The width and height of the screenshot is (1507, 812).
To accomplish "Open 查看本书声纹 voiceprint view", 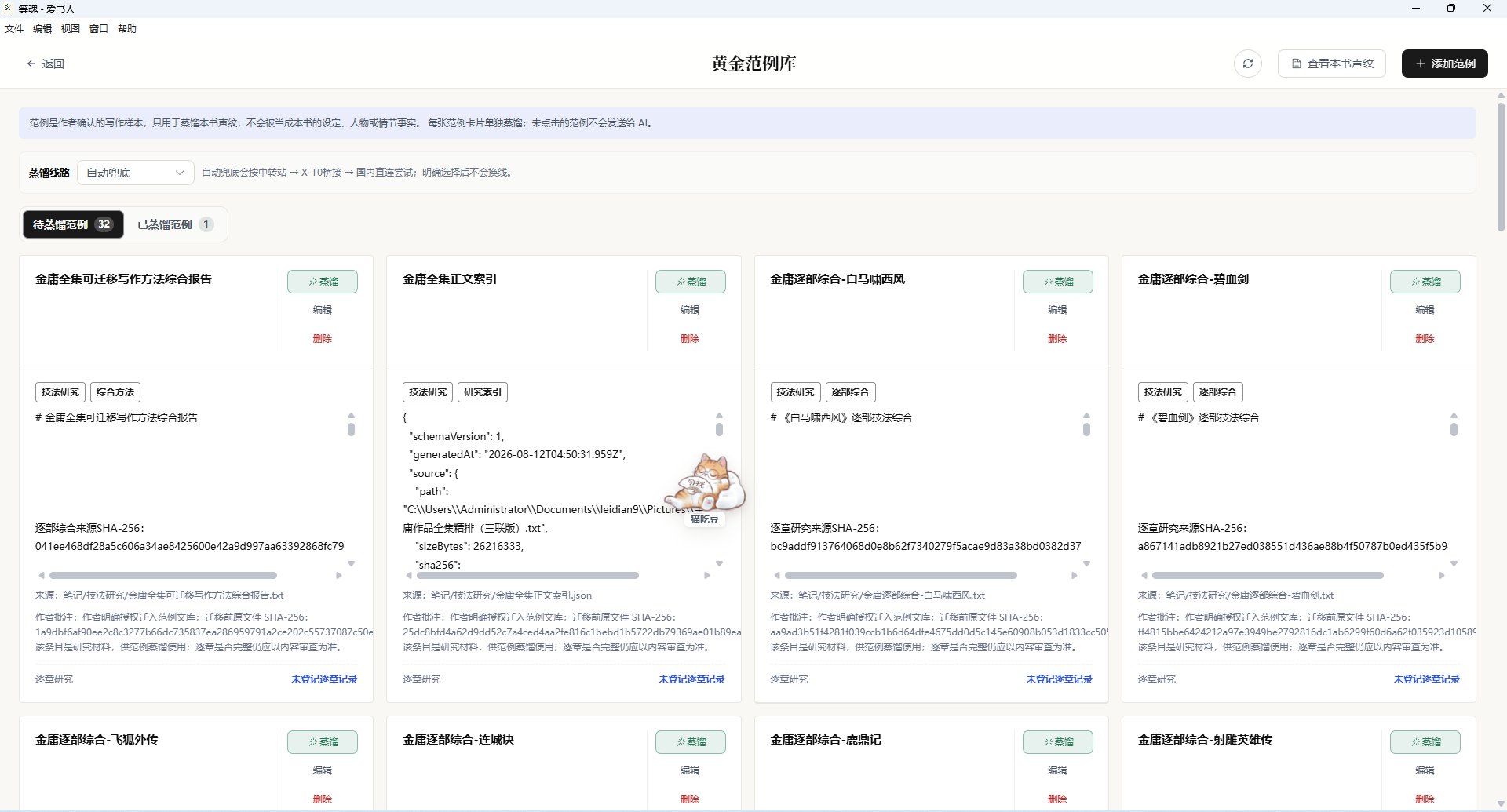I will (x=1332, y=64).
